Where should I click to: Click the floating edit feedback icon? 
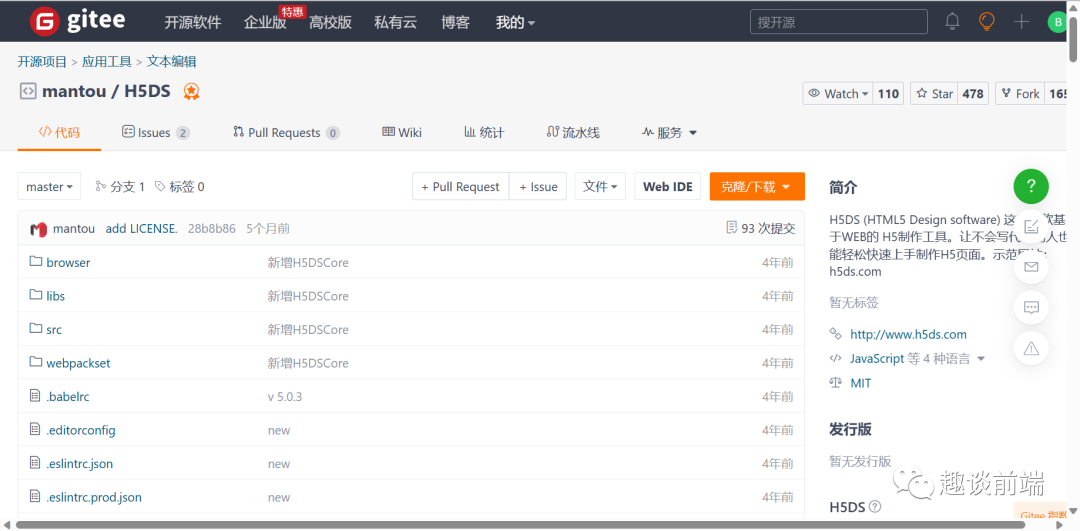(x=1031, y=227)
